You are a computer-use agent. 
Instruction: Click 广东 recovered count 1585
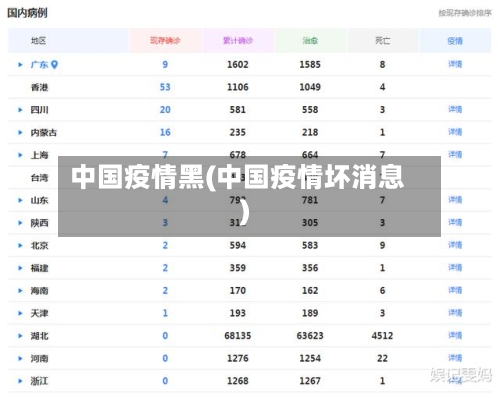click(x=310, y=65)
